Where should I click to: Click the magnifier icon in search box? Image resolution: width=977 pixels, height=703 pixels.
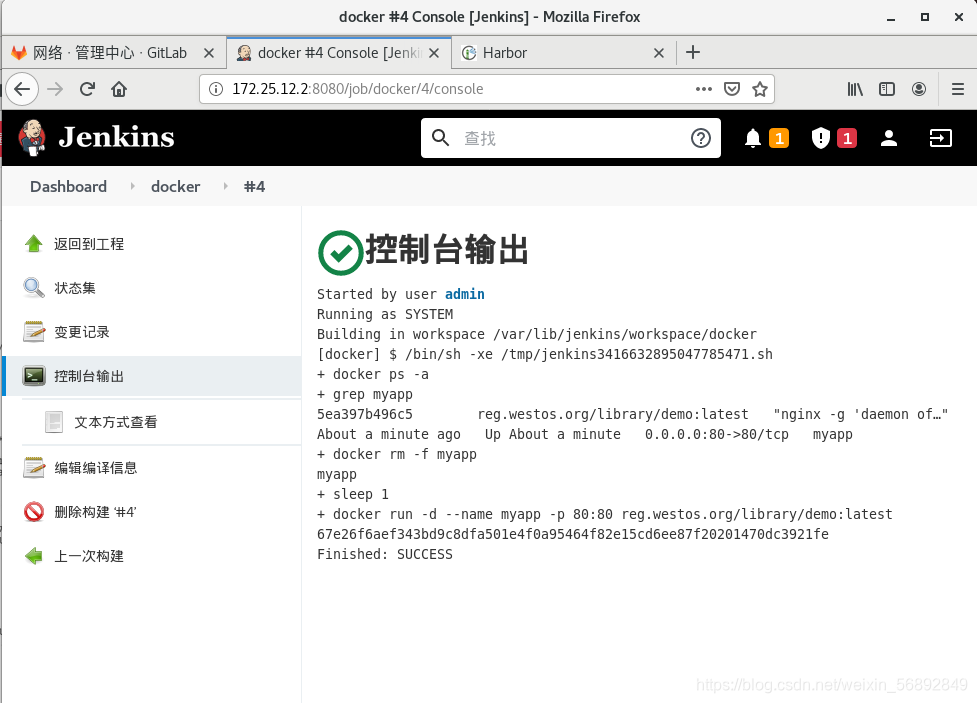pyautogui.click(x=441, y=138)
